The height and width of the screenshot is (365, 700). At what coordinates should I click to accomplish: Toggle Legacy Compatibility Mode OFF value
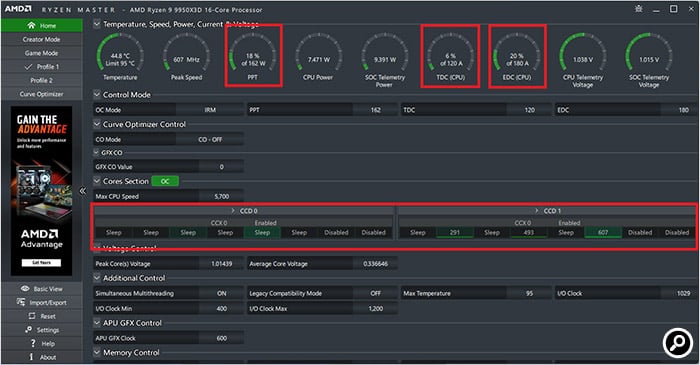(x=375, y=293)
